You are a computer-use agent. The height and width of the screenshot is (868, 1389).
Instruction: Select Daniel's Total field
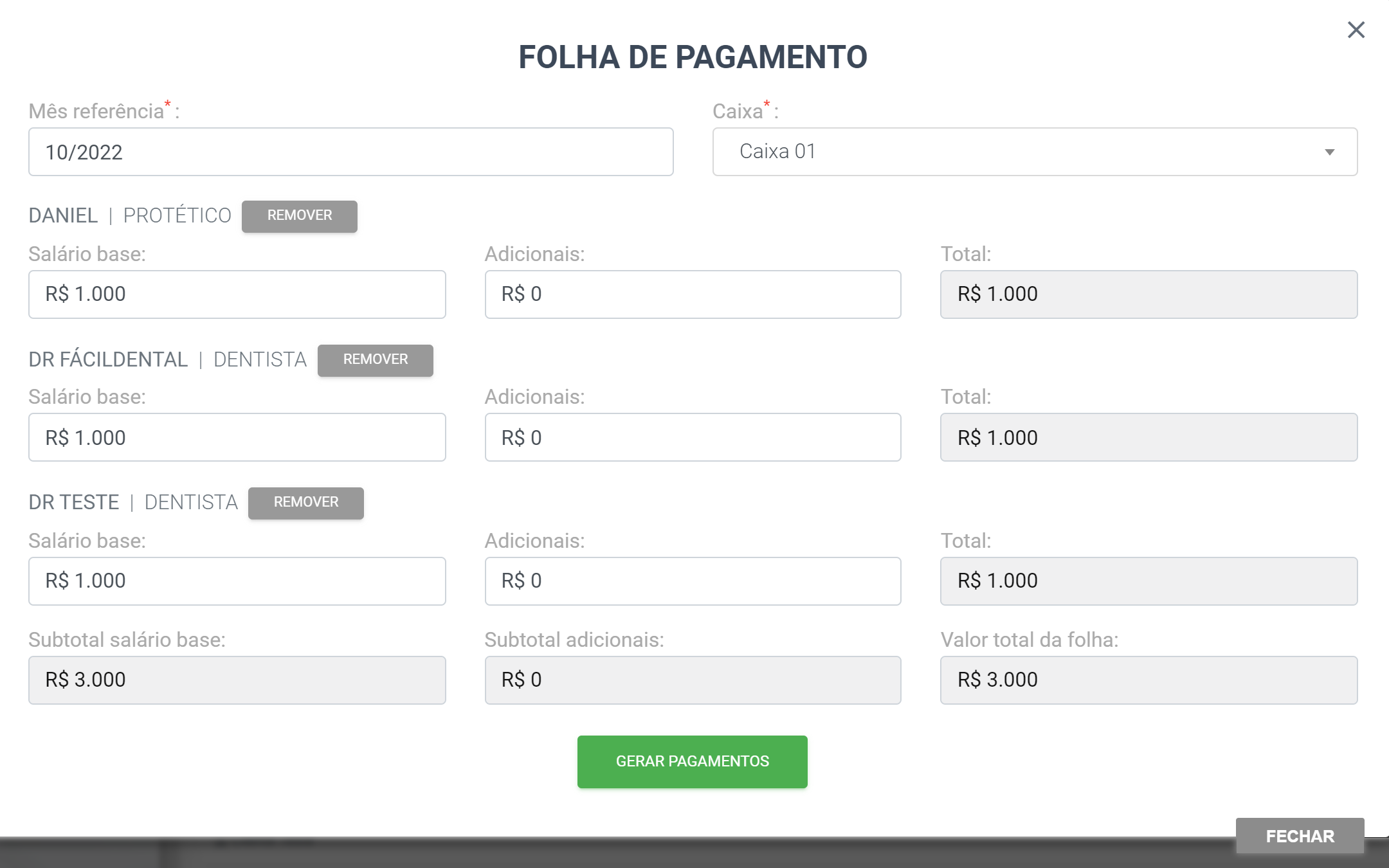point(1148,294)
